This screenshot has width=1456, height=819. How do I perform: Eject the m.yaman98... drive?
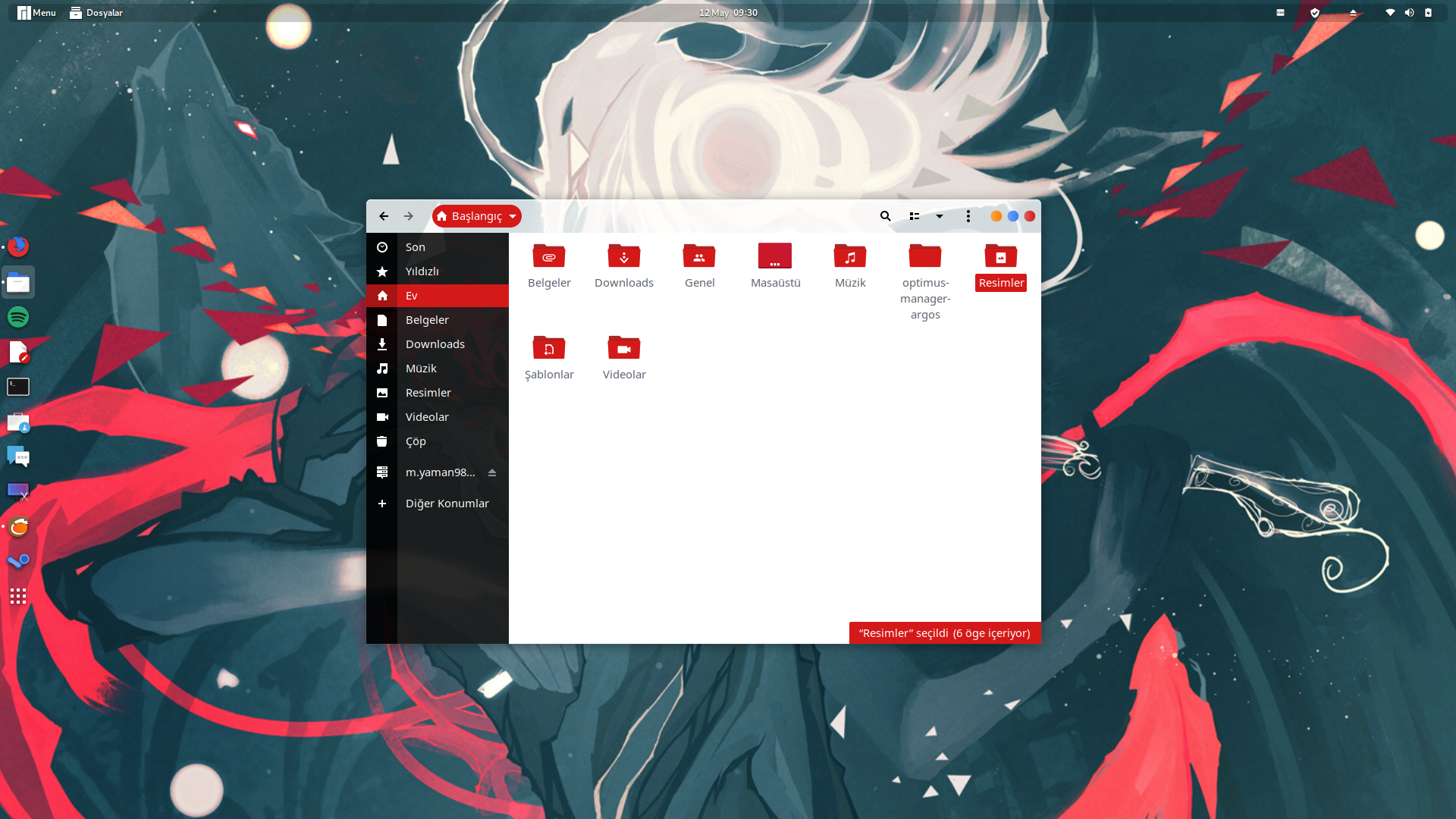click(x=492, y=472)
